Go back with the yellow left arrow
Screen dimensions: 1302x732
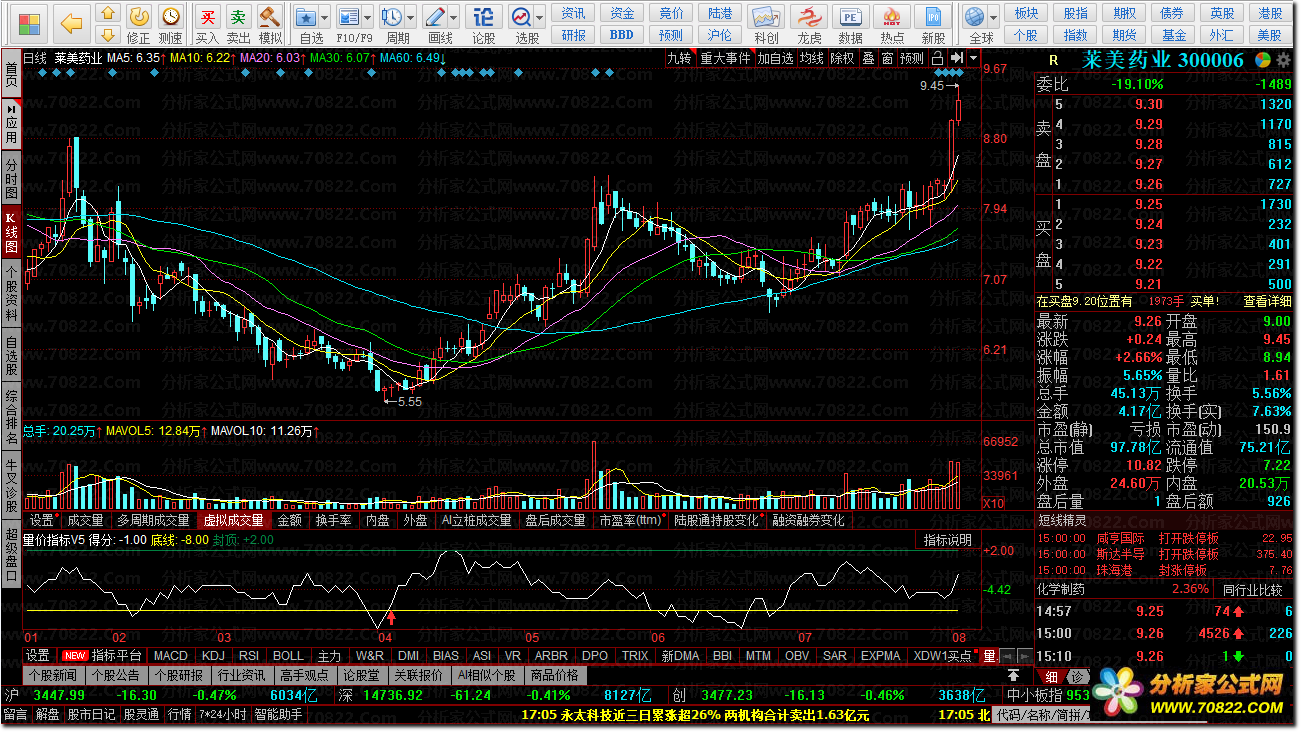(x=71, y=23)
